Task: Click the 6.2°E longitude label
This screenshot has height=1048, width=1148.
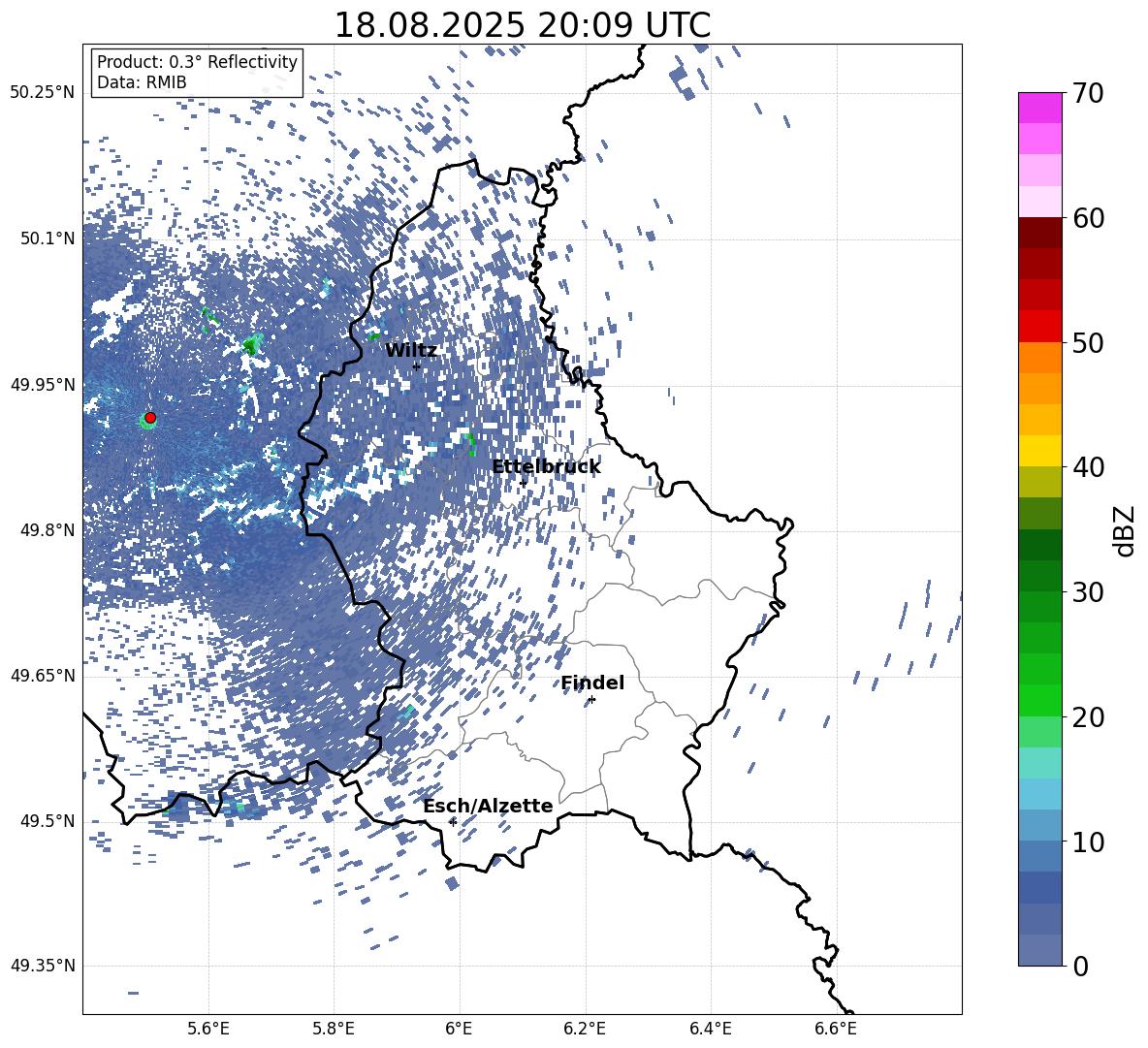Action: pos(585,1029)
